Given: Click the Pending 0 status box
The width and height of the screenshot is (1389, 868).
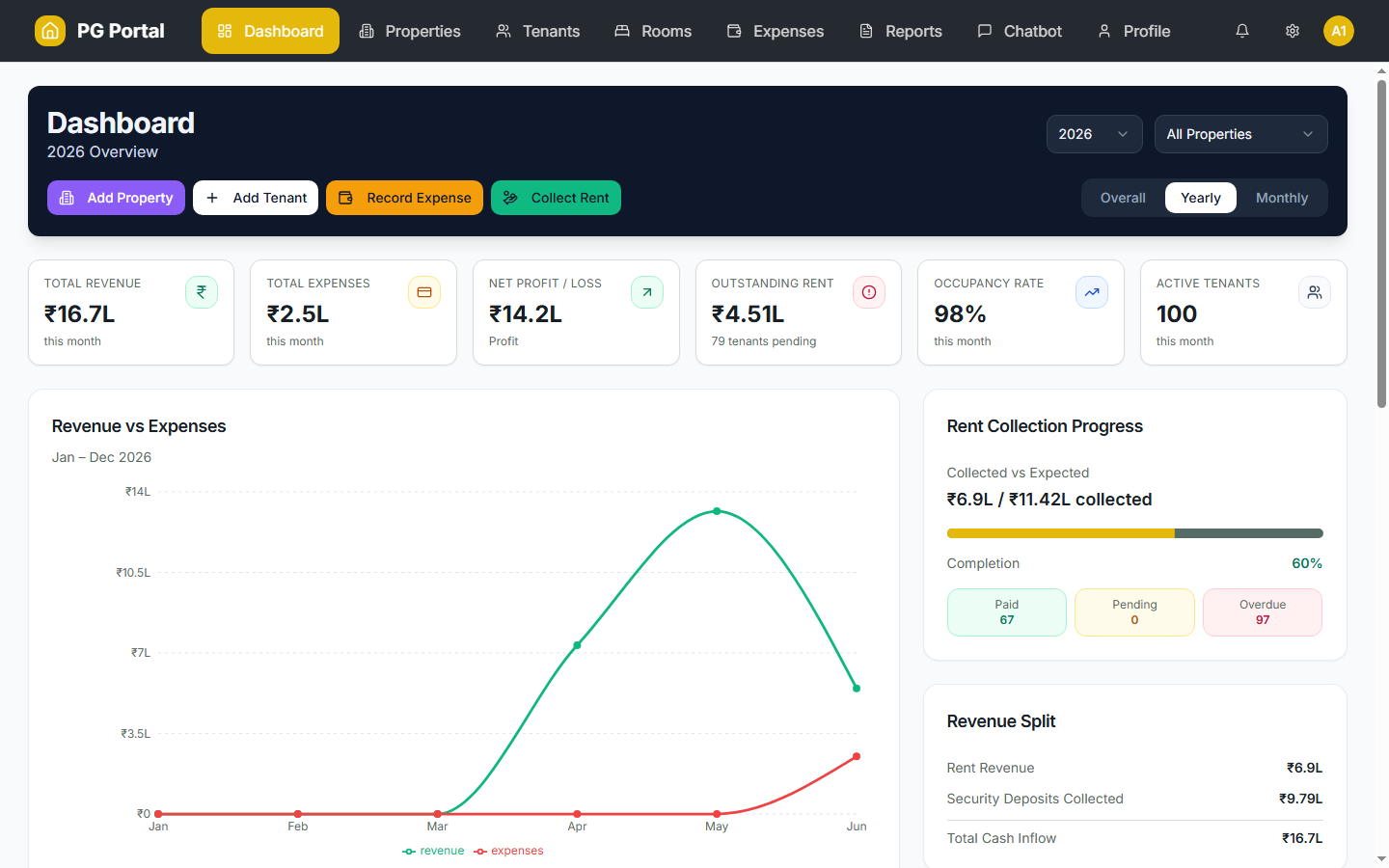Looking at the screenshot, I should [1134, 612].
